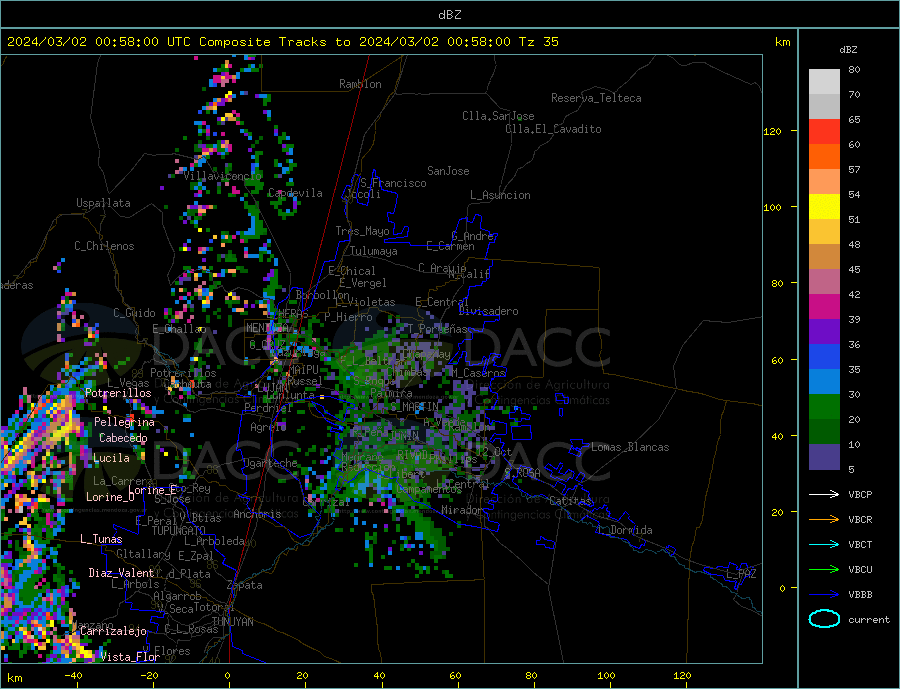The width and height of the screenshot is (900, 689).
Task: Click the 'Lomas_Blancas' place label
Action: coord(630,447)
